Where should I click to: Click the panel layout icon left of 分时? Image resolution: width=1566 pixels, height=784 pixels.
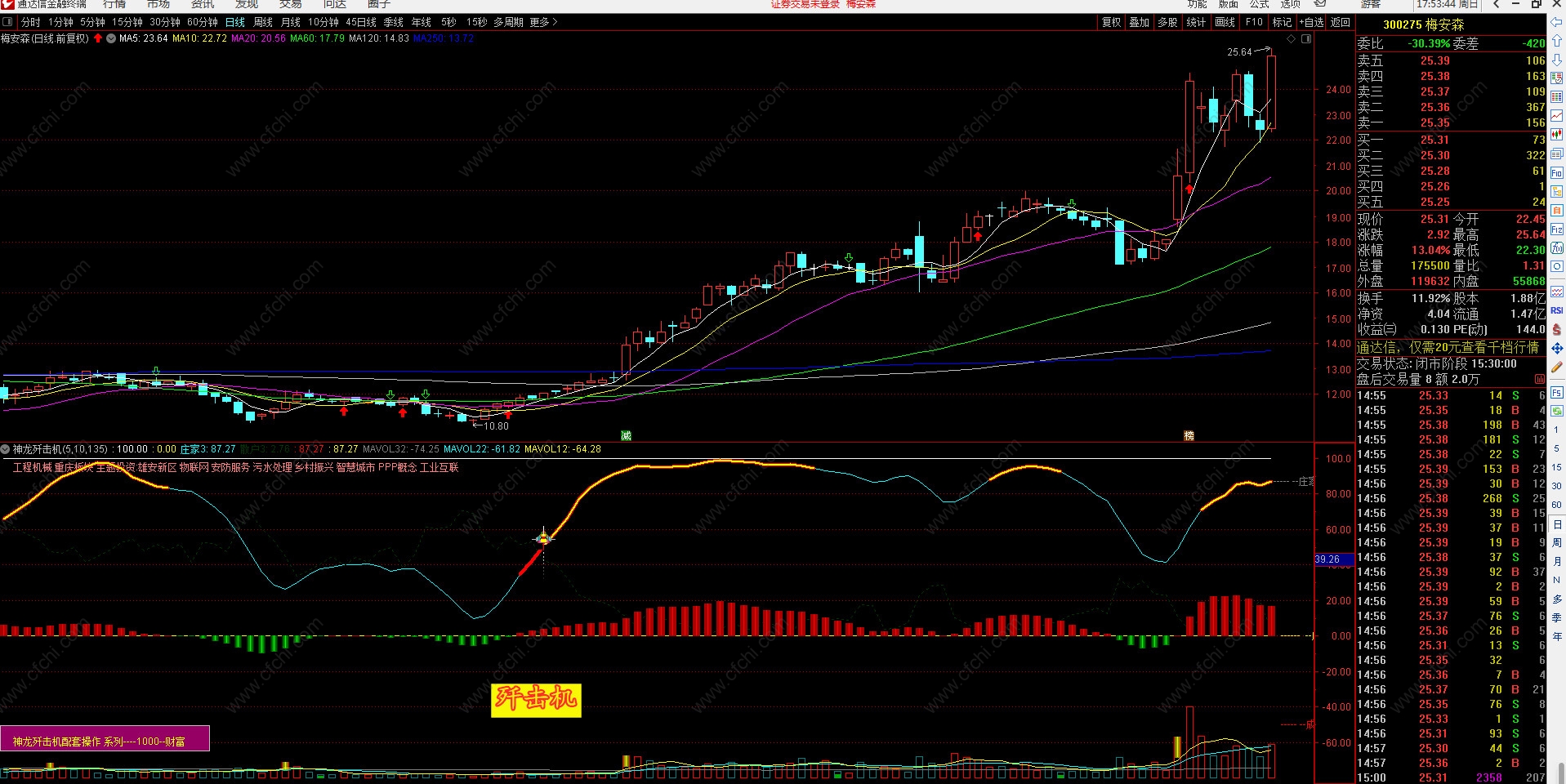click(8, 22)
